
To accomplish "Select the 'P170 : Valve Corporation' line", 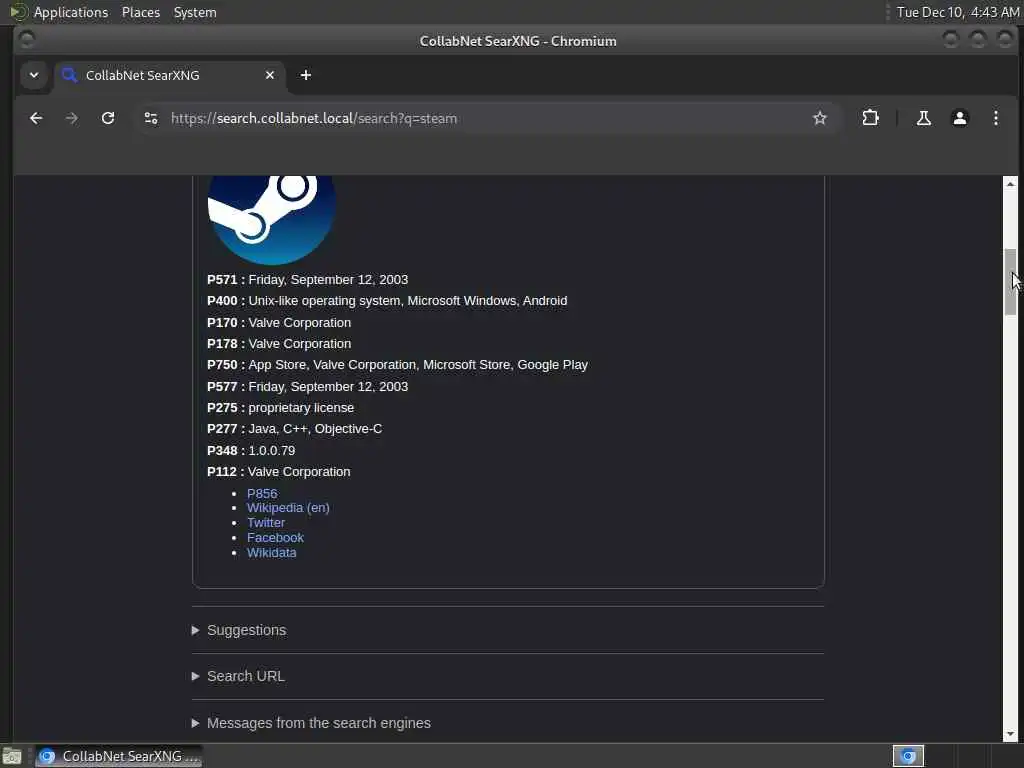I will tap(279, 323).
